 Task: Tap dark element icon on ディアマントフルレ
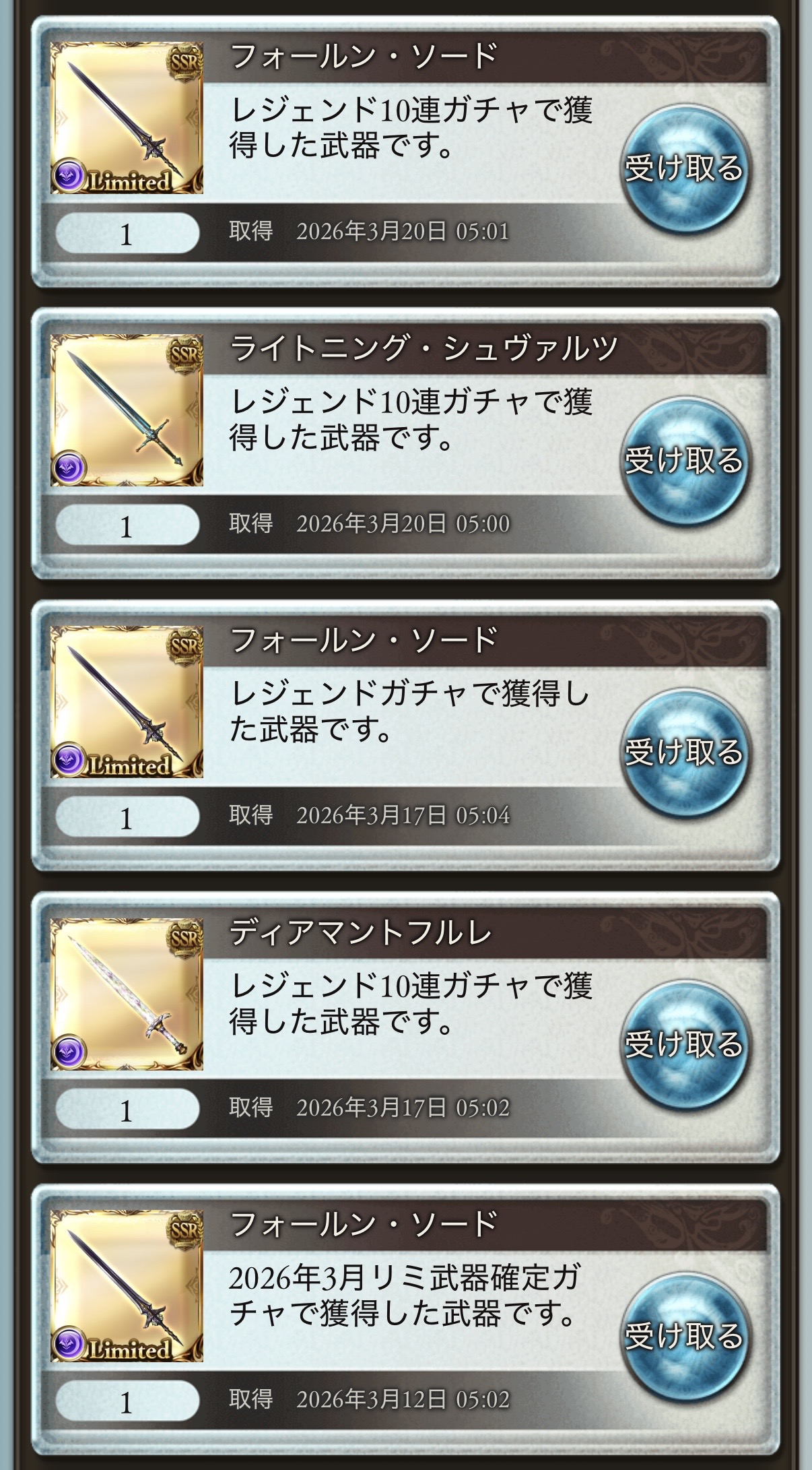tap(69, 1052)
